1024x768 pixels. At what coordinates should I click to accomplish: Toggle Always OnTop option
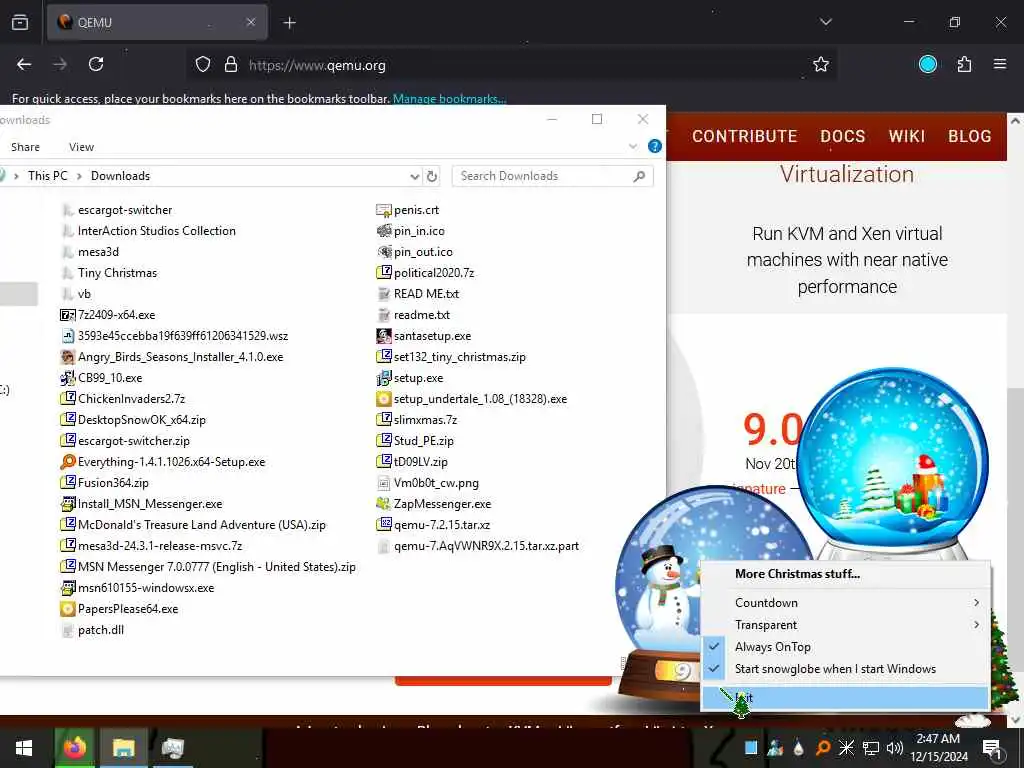846,647
